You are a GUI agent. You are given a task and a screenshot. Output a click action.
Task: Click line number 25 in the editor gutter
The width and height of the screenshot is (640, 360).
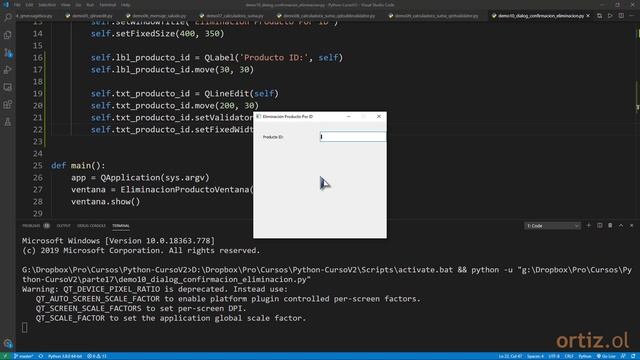[x=38, y=165]
